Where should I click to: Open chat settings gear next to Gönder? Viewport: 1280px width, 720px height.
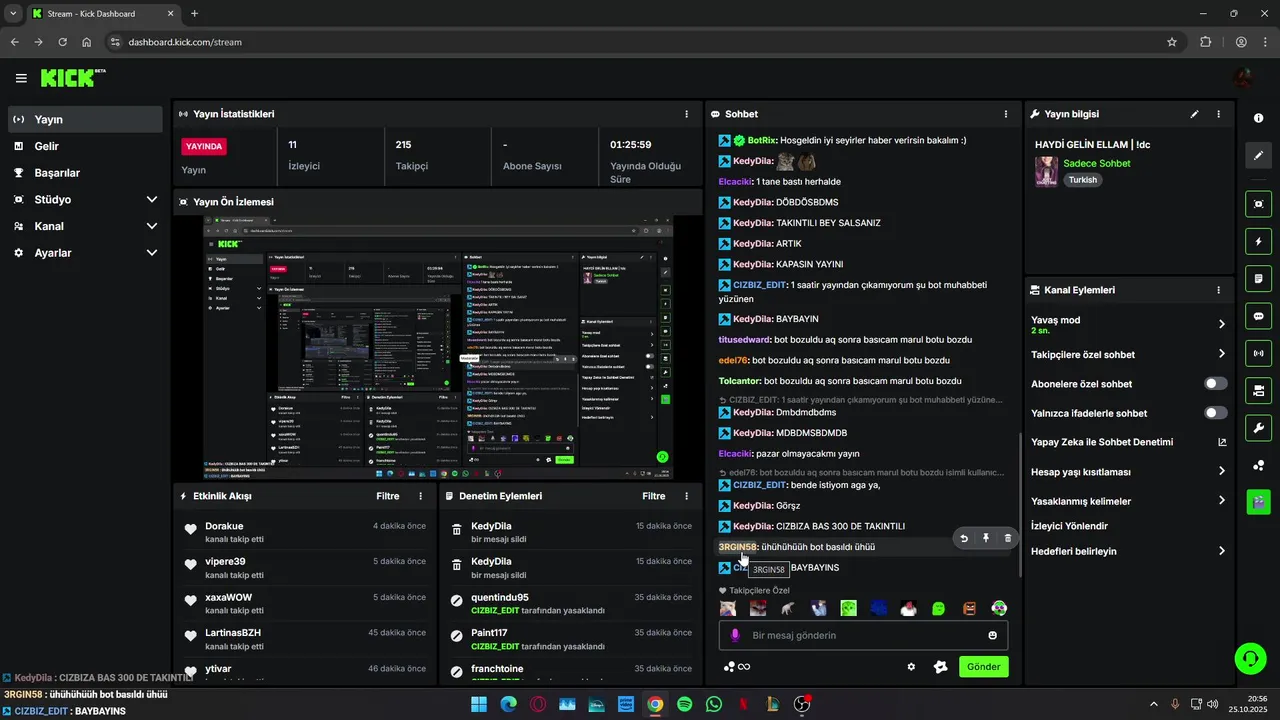[911, 667]
